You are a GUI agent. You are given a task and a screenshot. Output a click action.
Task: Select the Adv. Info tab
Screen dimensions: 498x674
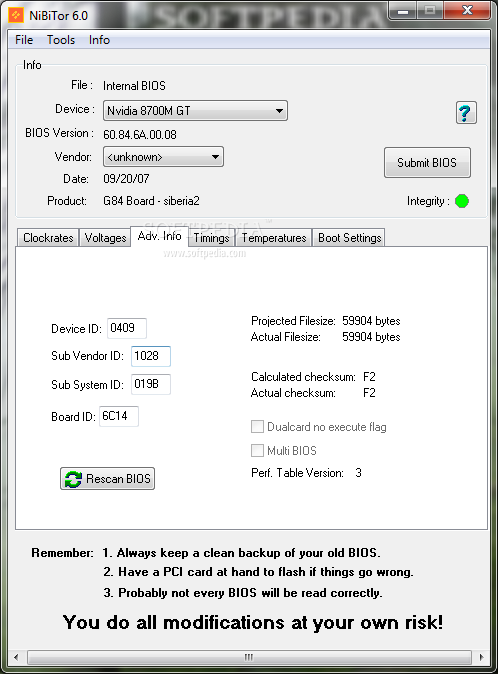click(159, 236)
